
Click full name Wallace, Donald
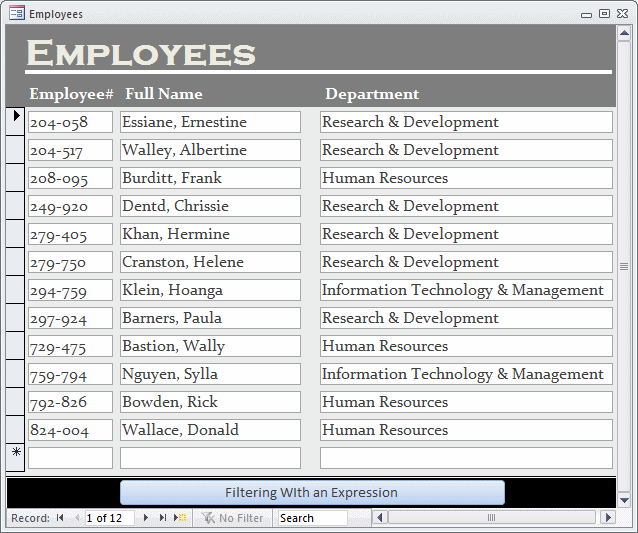[210, 430]
